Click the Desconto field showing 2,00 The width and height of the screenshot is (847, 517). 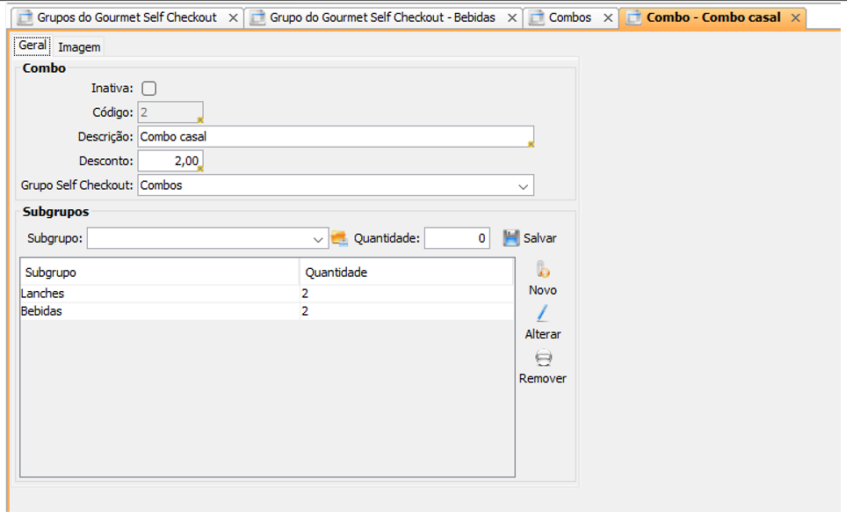point(170,161)
